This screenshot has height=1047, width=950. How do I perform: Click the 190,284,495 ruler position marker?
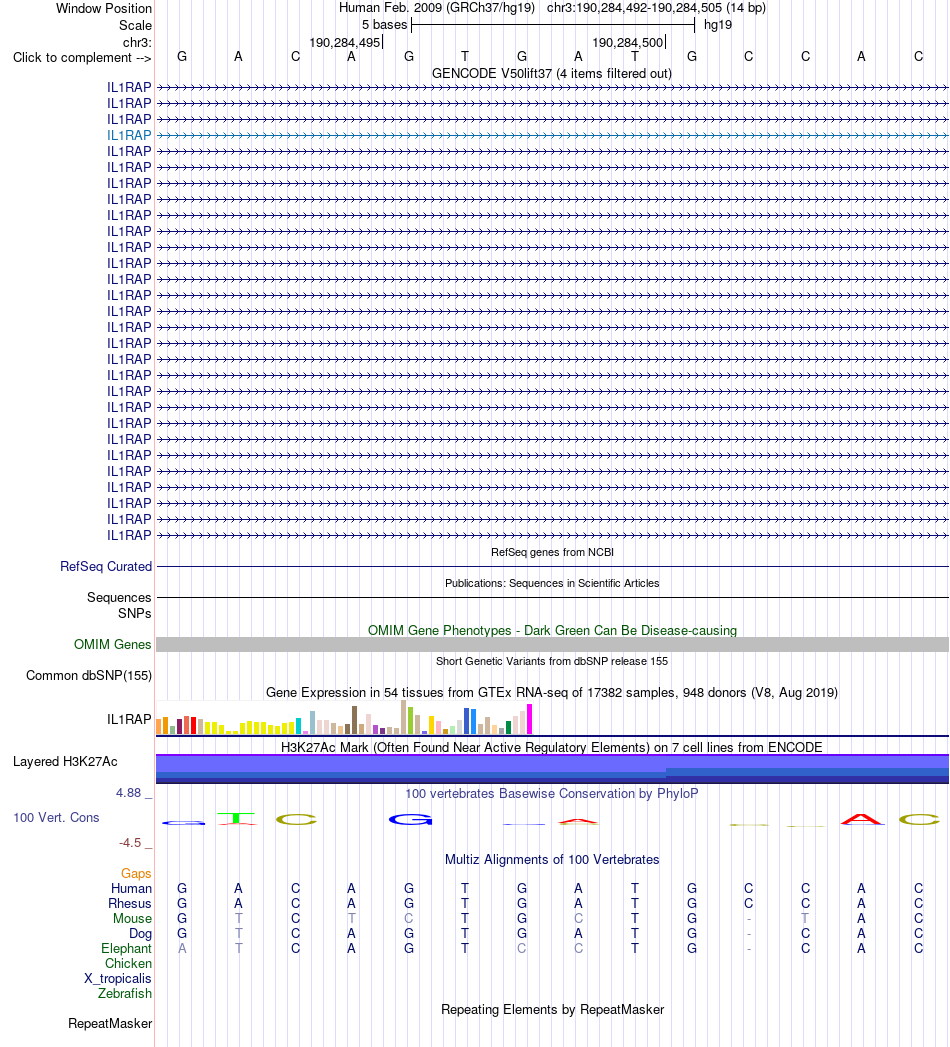point(345,43)
